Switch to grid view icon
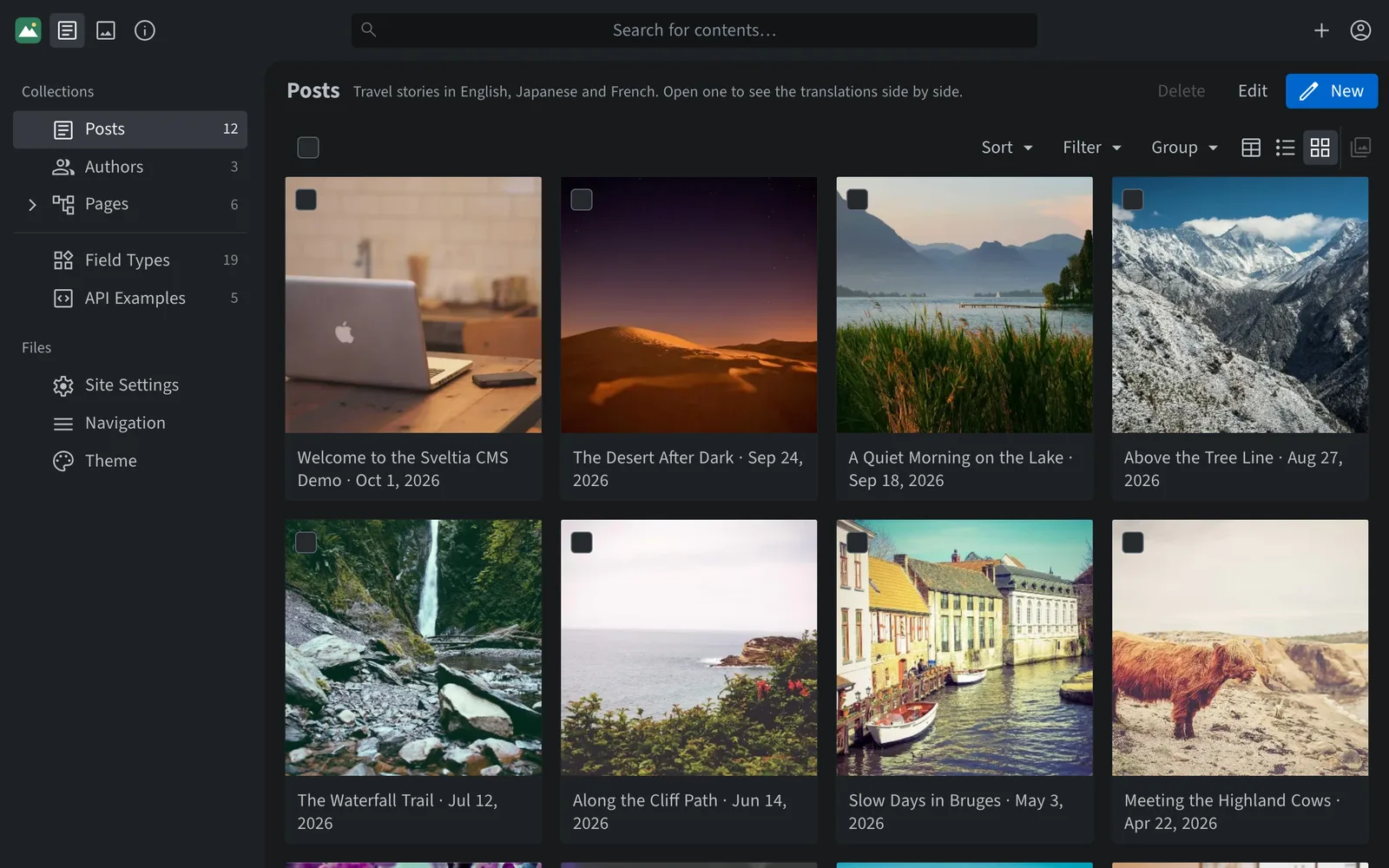Viewport: 1389px width, 868px height. [x=1320, y=148]
